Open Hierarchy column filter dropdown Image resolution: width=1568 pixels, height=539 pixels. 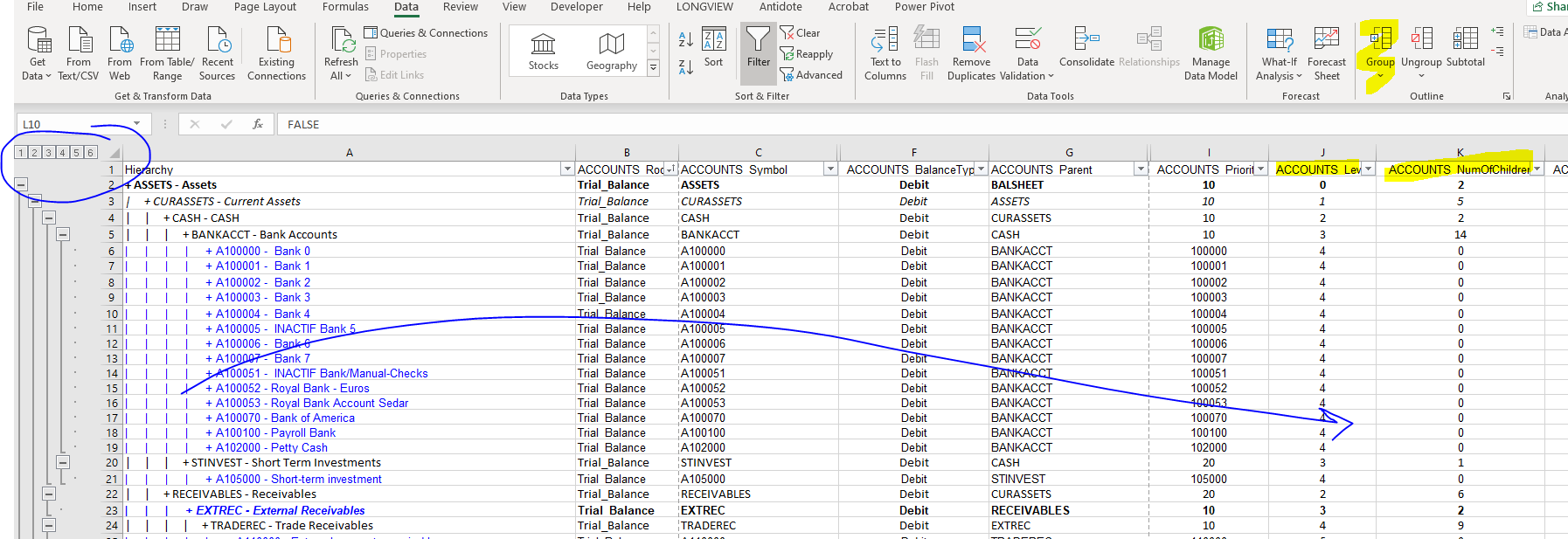click(x=567, y=169)
